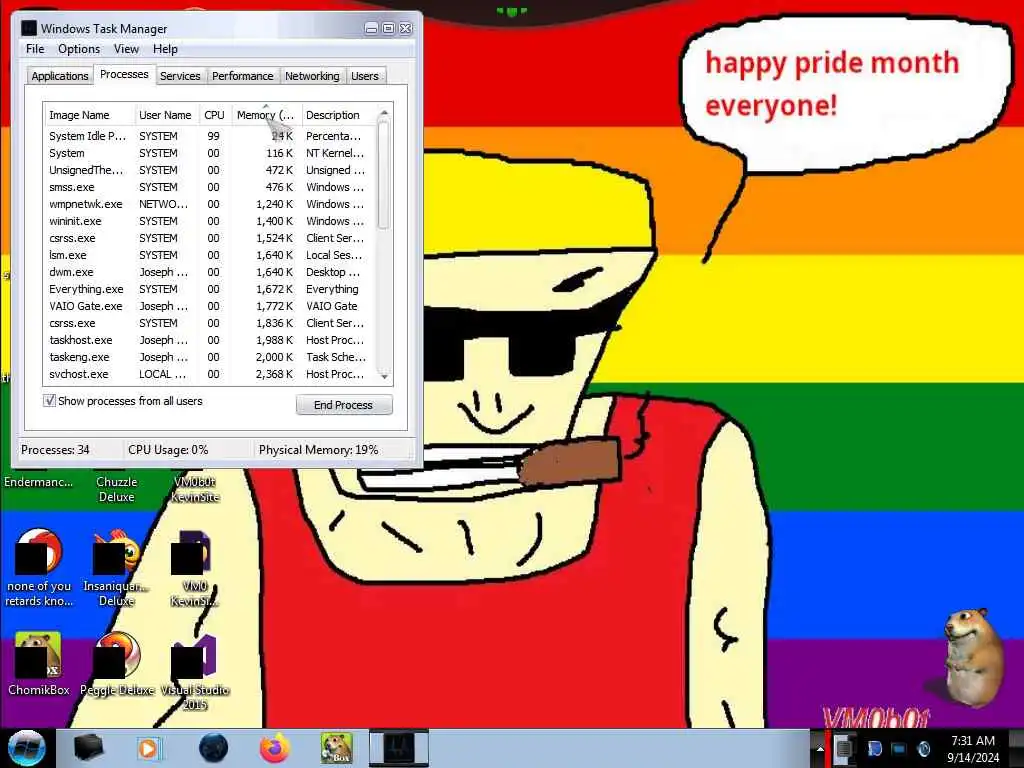
Task: Select the Endermanc... desktop label
Action: (x=39, y=482)
